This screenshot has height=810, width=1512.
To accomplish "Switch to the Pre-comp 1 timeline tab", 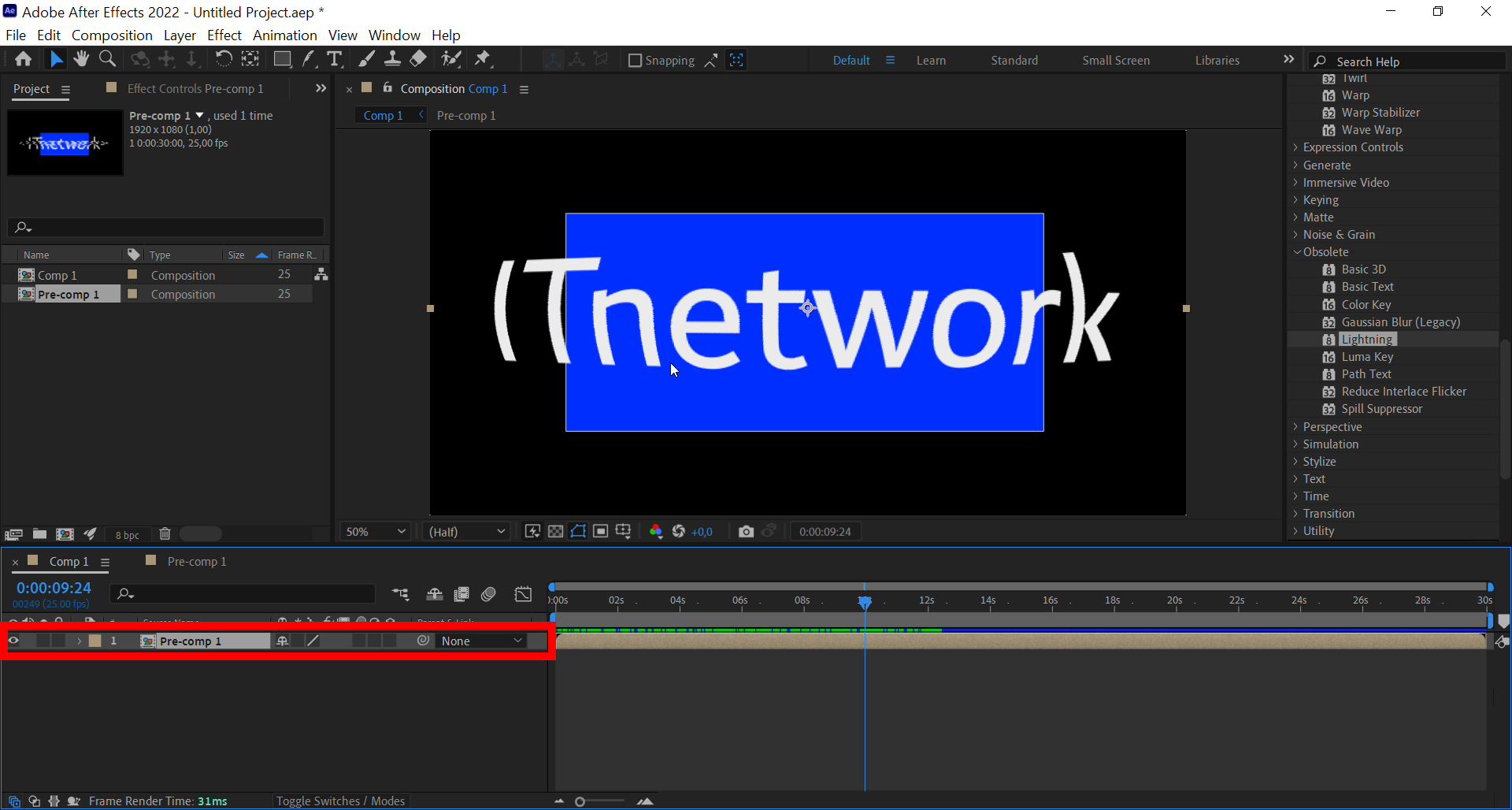I will point(196,561).
